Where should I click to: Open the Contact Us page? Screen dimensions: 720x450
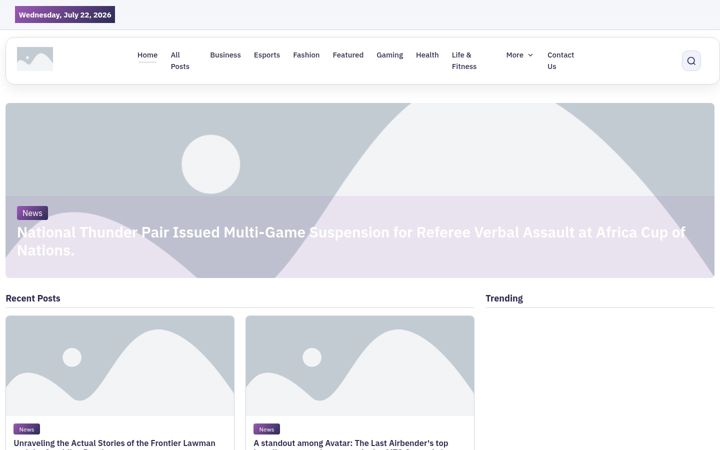click(561, 61)
